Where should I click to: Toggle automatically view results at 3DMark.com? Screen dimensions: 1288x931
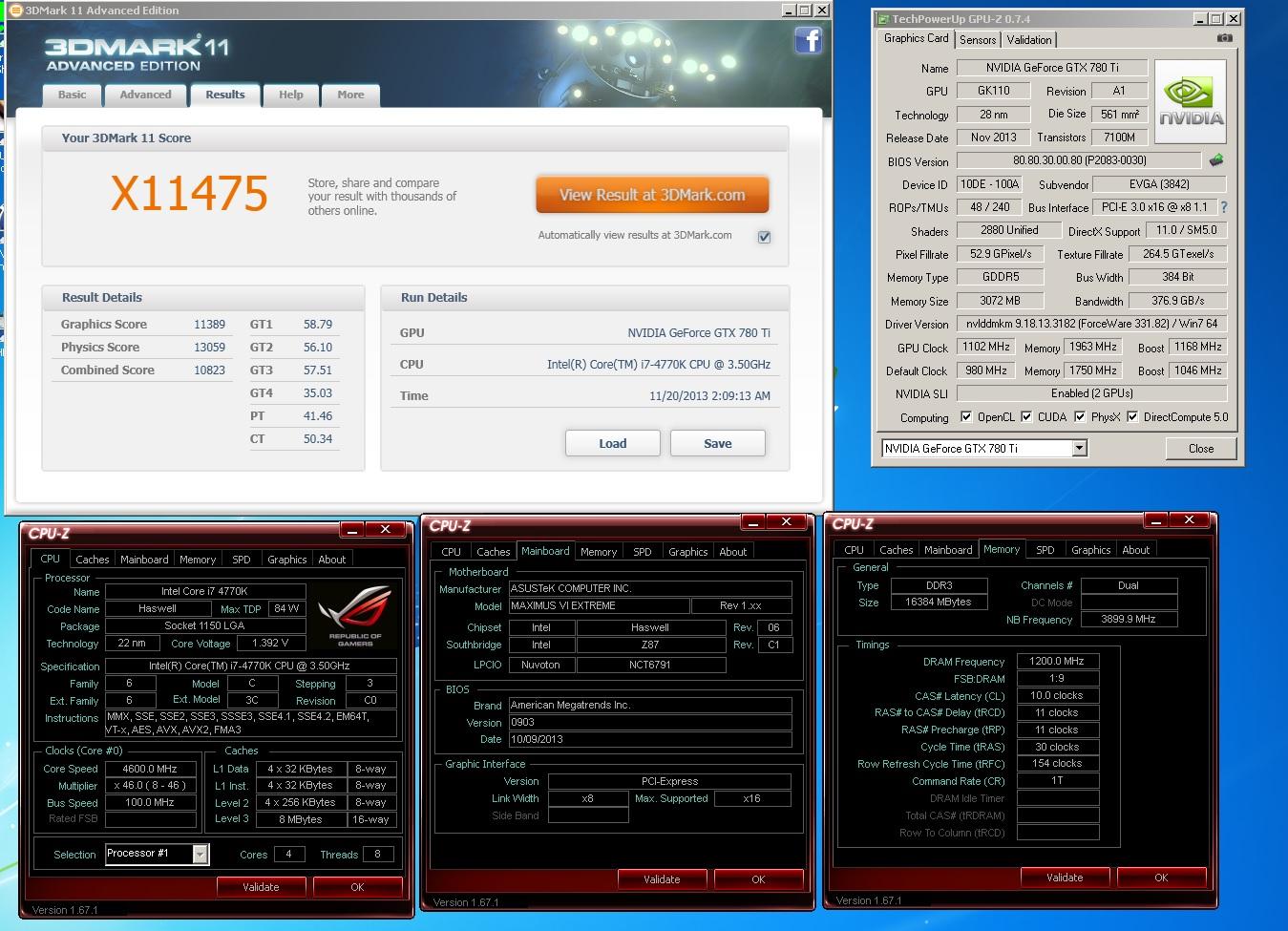tap(764, 237)
